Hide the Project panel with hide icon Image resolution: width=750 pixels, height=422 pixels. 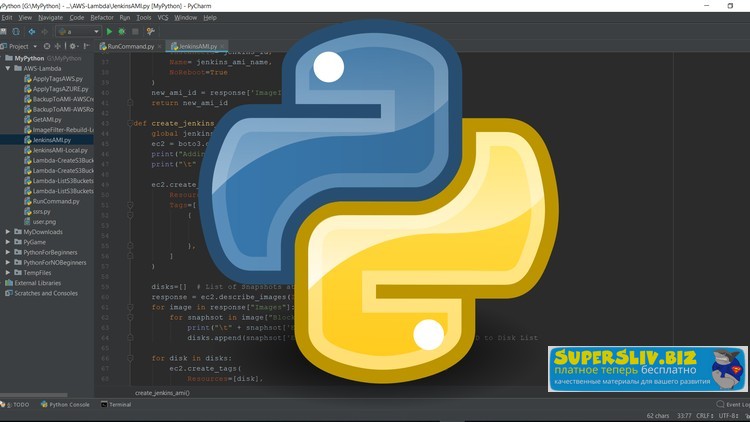point(87,46)
